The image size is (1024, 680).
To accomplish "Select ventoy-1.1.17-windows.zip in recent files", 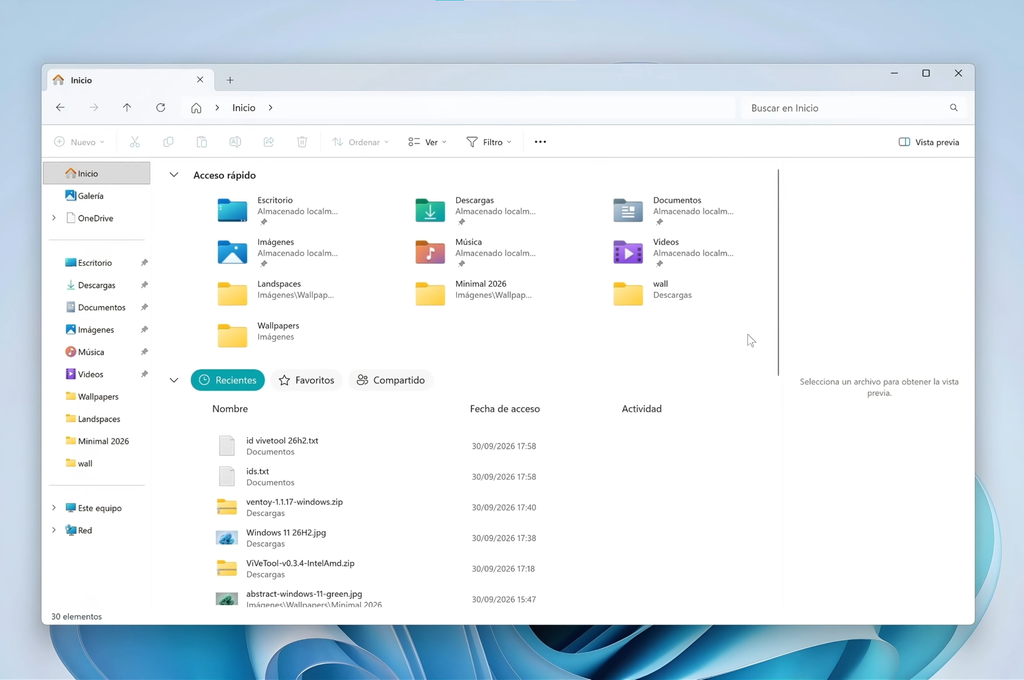I will [x=295, y=502].
